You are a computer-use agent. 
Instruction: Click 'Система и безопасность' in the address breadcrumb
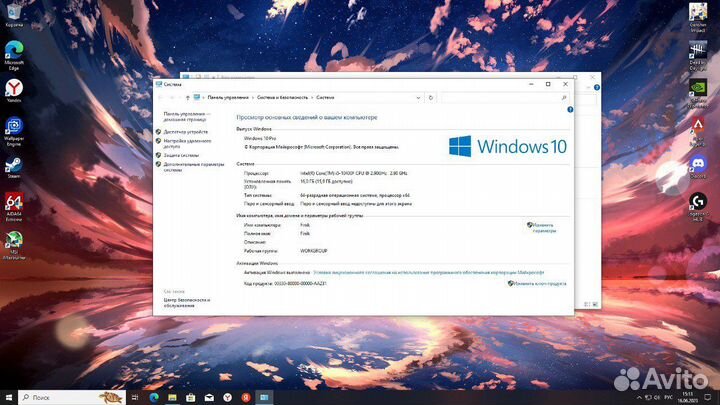pos(282,97)
